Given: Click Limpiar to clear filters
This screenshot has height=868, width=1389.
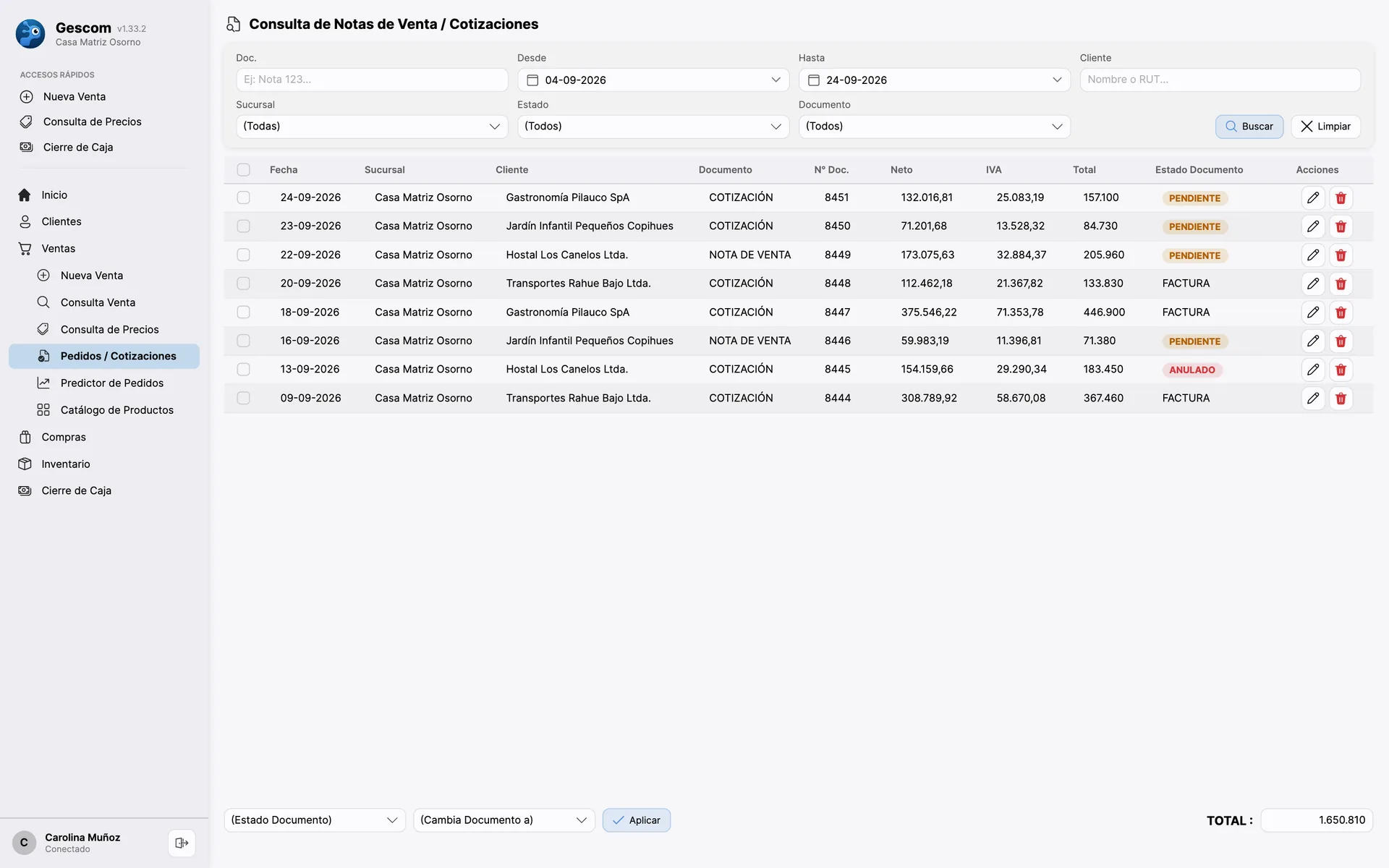Looking at the screenshot, I should [1325, 127].
